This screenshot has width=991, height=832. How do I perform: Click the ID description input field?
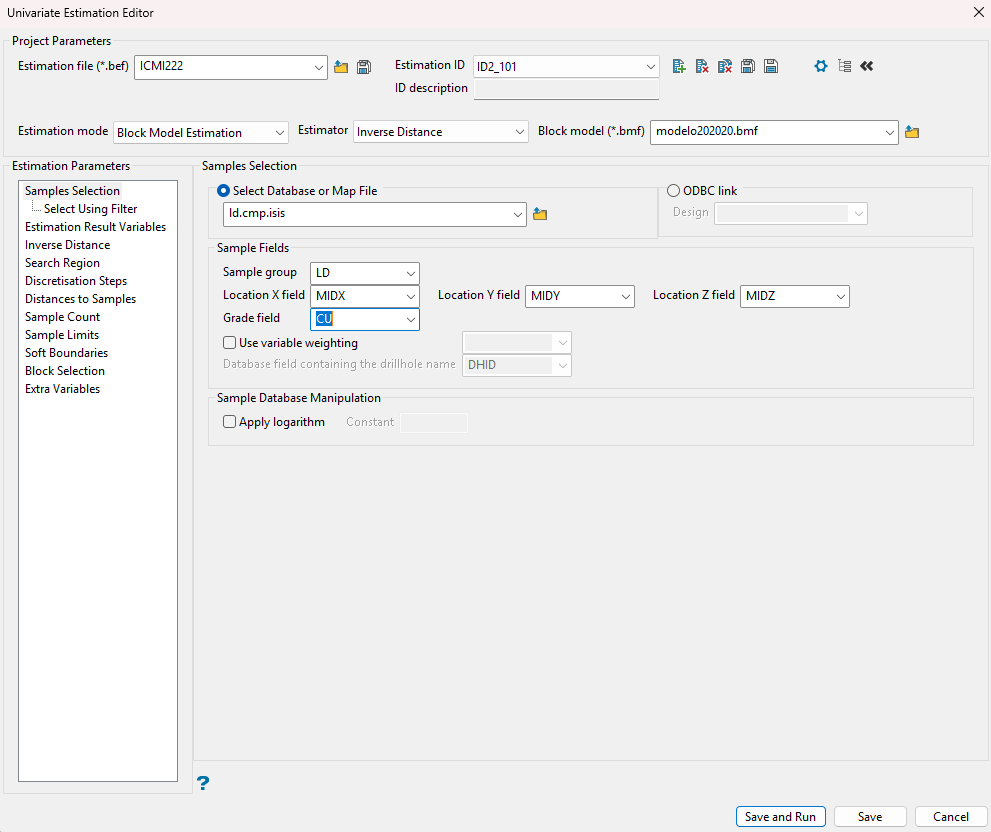point(566,89)
